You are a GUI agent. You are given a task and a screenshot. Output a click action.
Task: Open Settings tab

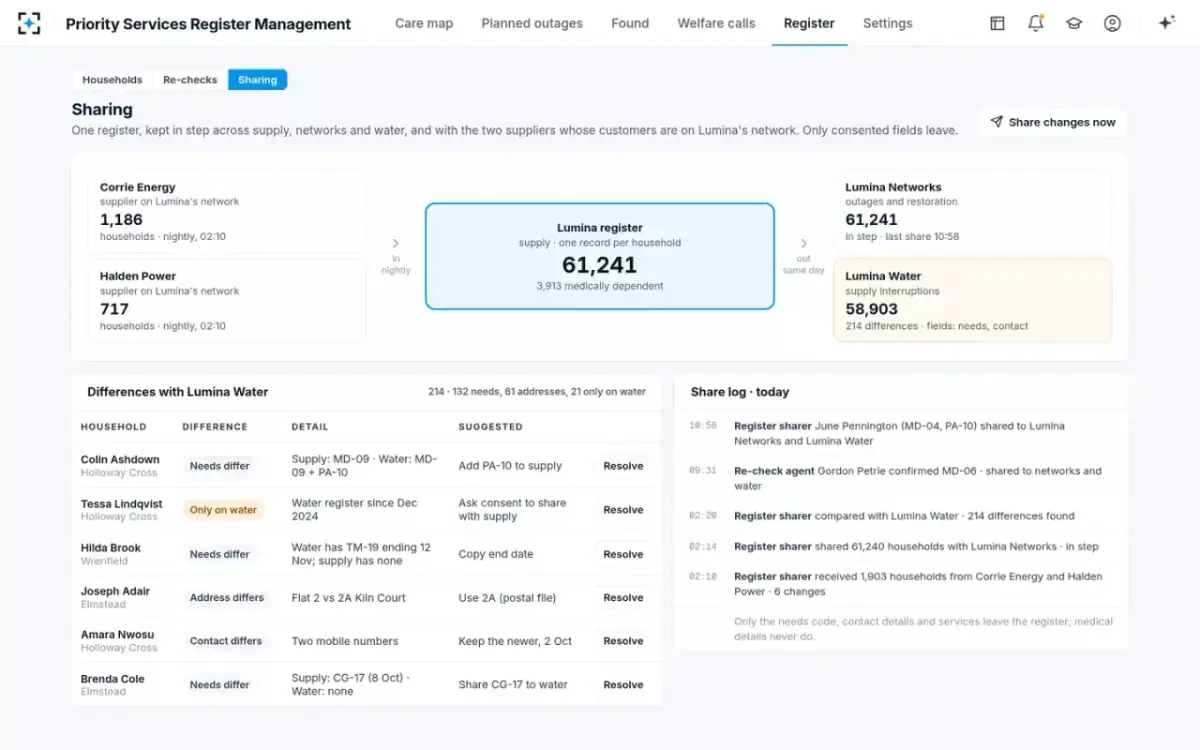click(x=888, y=23)
